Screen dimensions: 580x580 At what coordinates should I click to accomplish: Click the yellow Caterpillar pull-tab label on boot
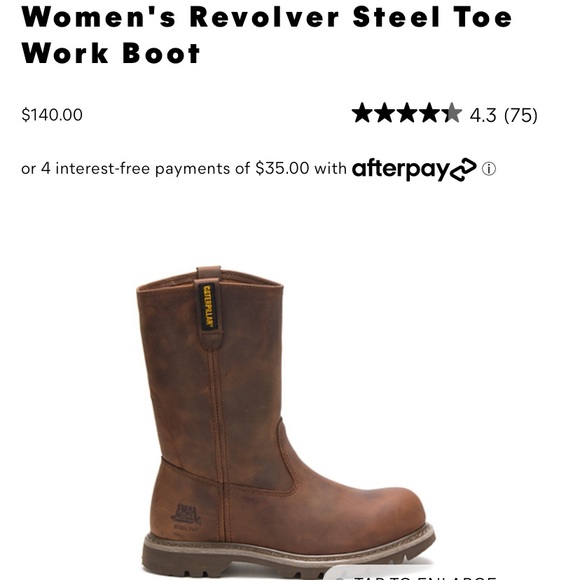[x=208, y=307]
